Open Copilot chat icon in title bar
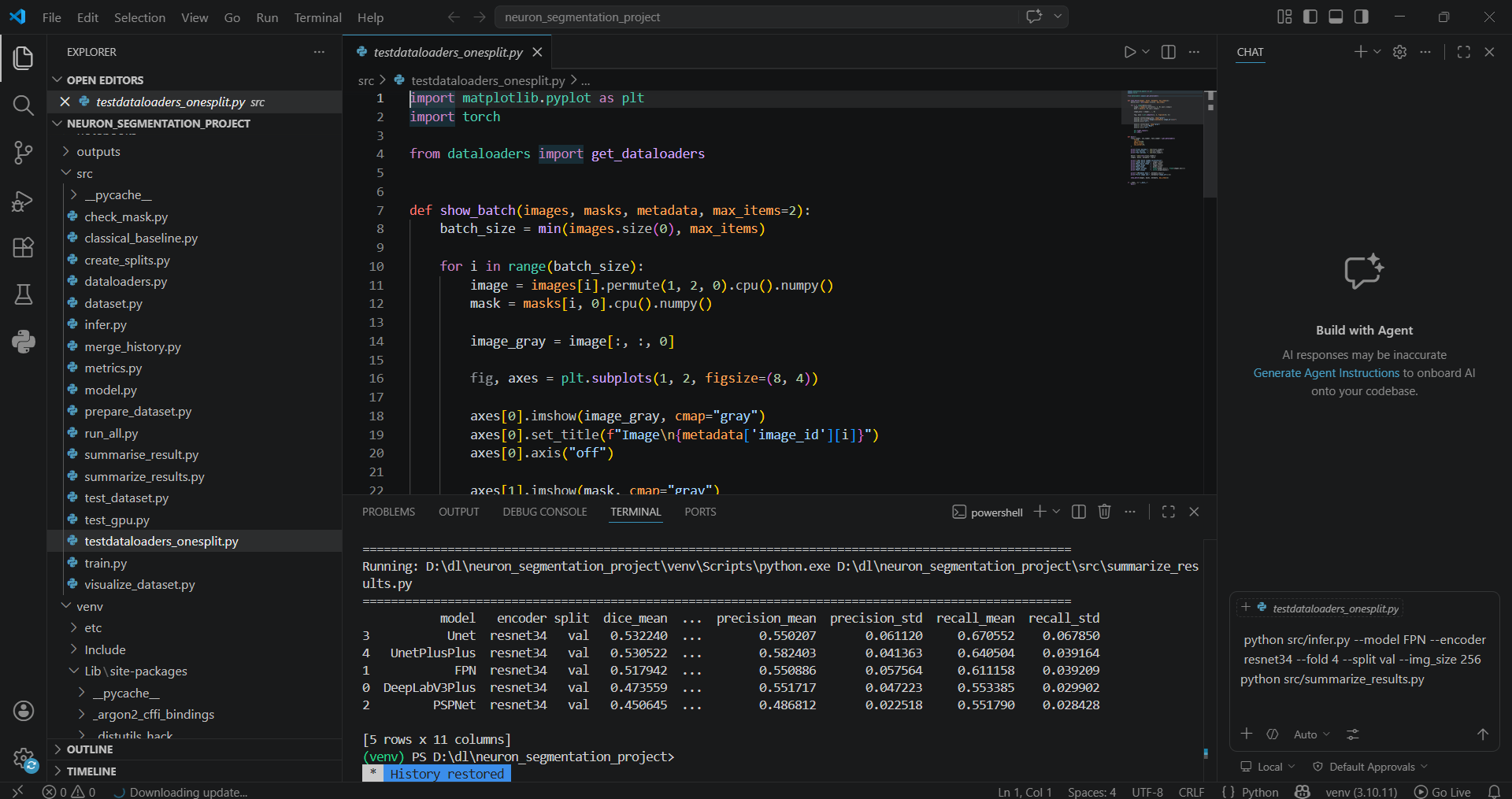 tap(1034, 17)
